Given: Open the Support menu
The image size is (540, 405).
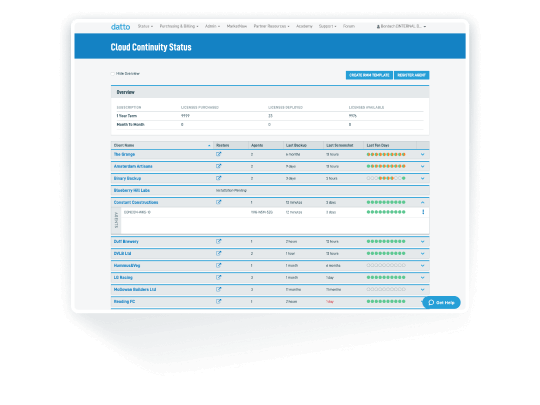Looking at the screenshot, I should click(x=328, y=26).
